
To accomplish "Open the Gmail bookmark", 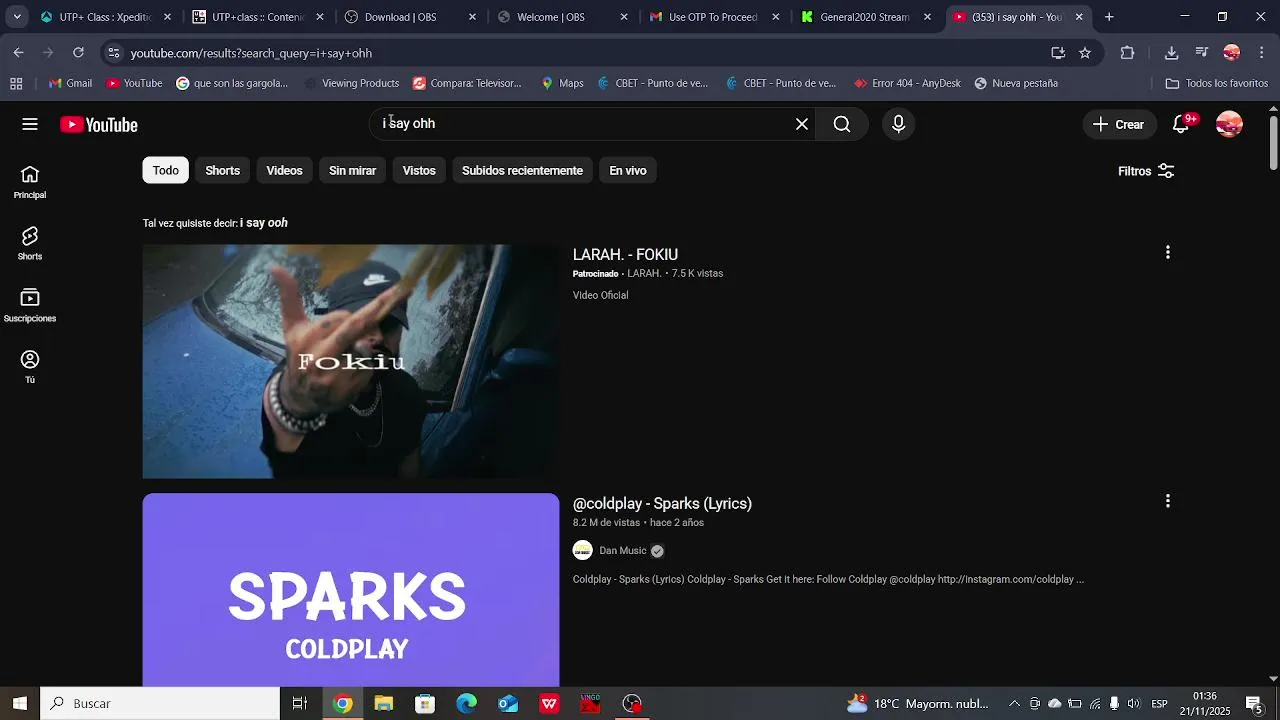I will [70, 83].
